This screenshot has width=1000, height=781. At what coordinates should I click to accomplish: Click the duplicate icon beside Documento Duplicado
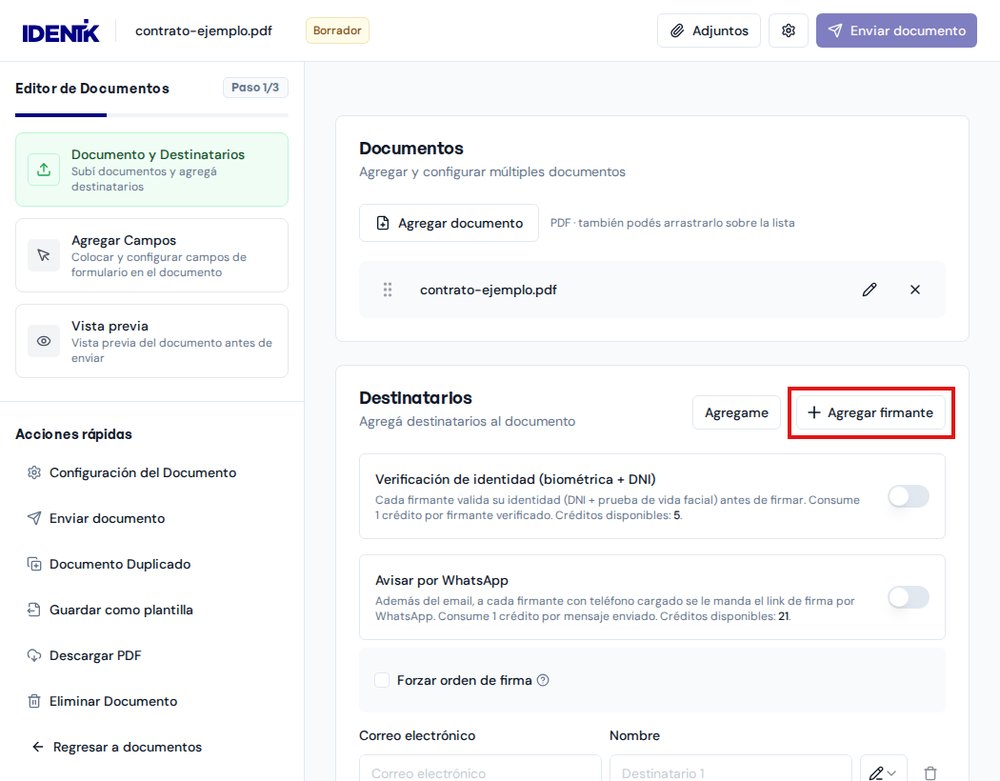(x=34, y=564)
